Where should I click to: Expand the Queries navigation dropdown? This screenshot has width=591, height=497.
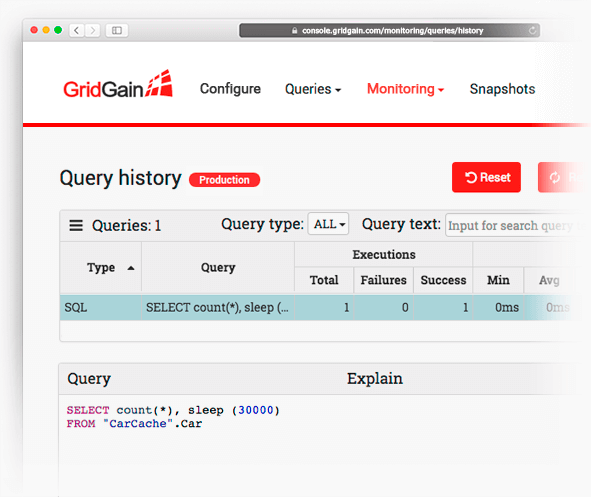pos(313,89)
